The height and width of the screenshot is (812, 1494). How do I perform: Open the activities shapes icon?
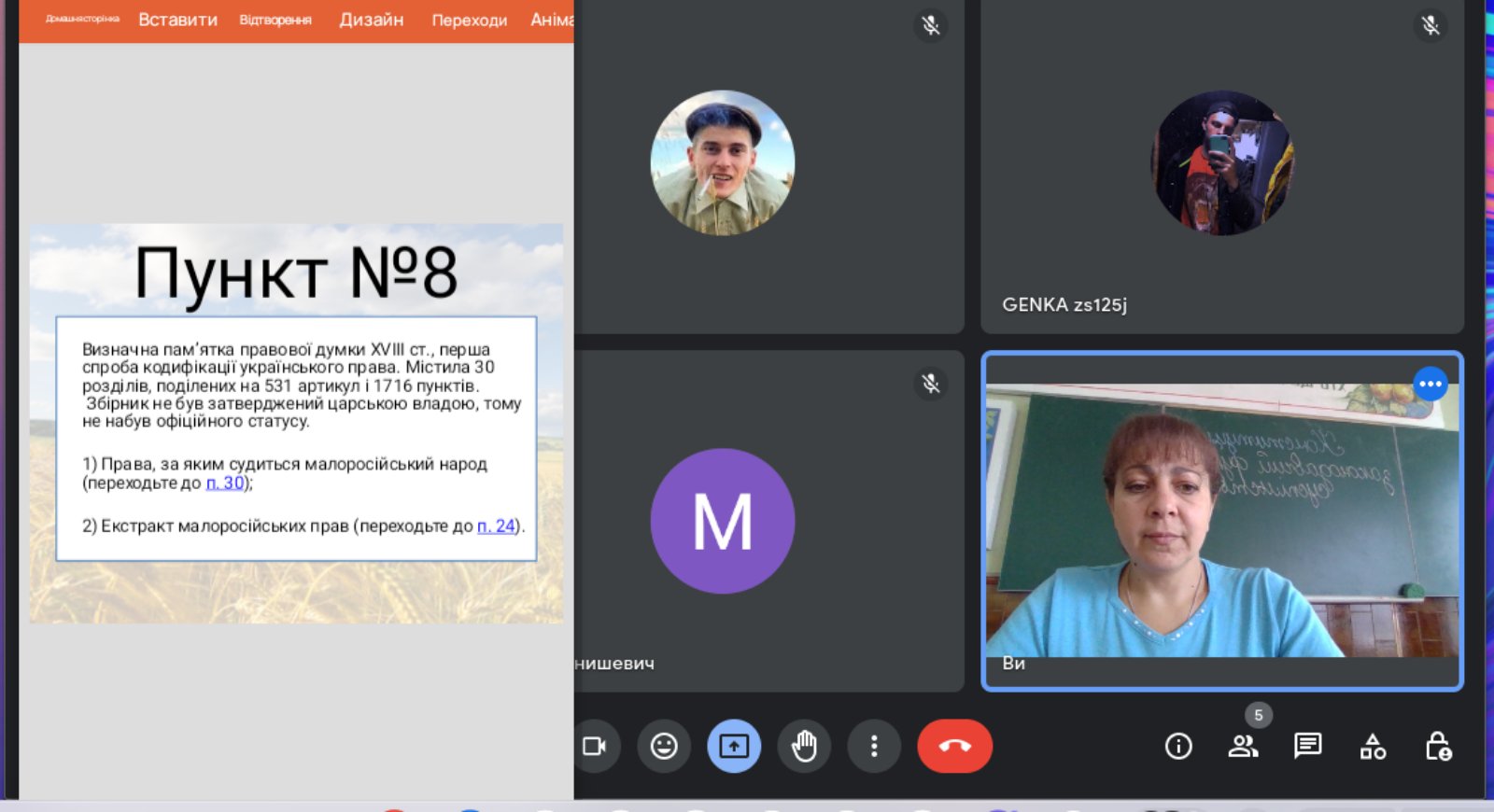[1373, 746]
